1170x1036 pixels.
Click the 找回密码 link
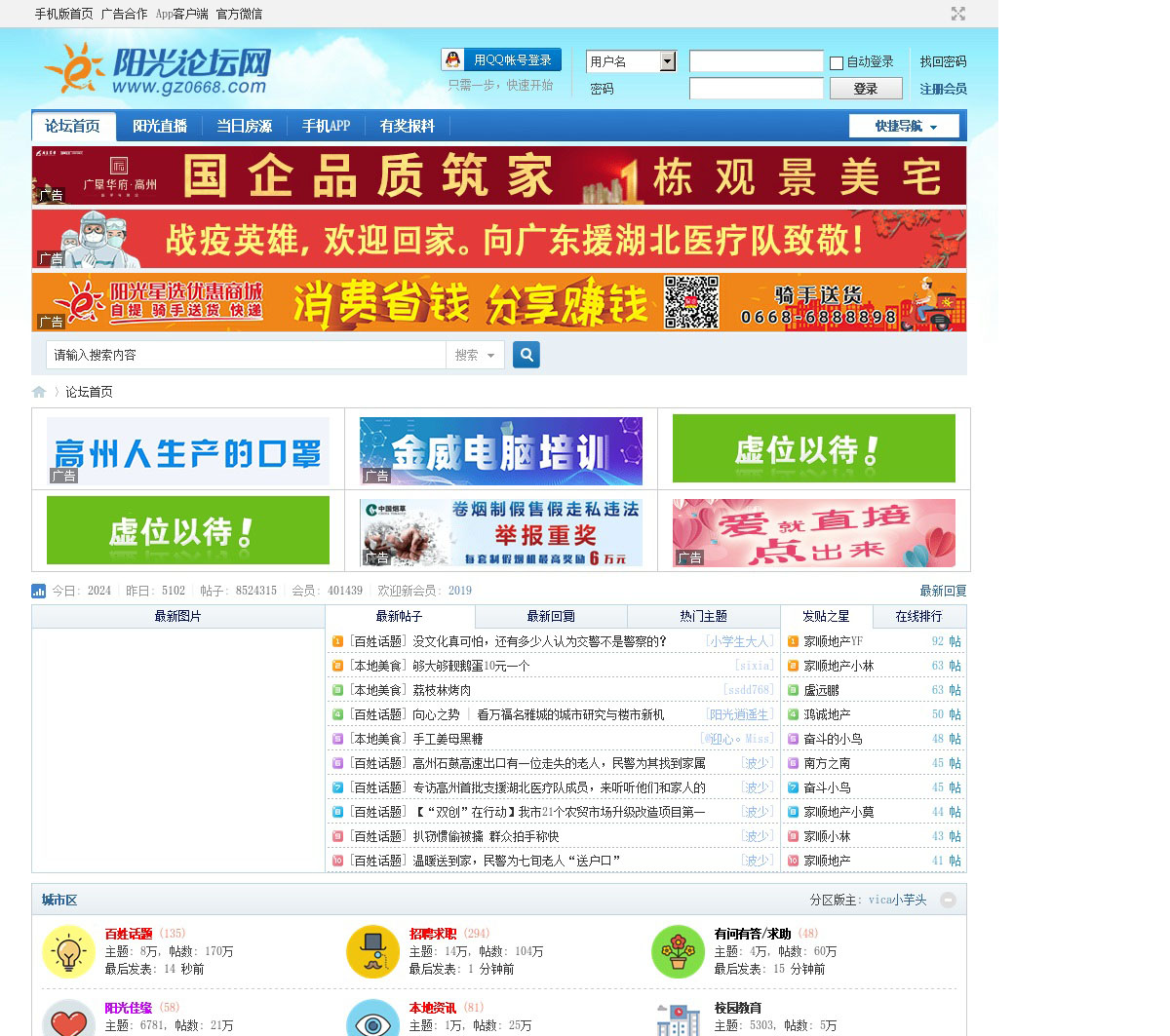click(943, 61)
